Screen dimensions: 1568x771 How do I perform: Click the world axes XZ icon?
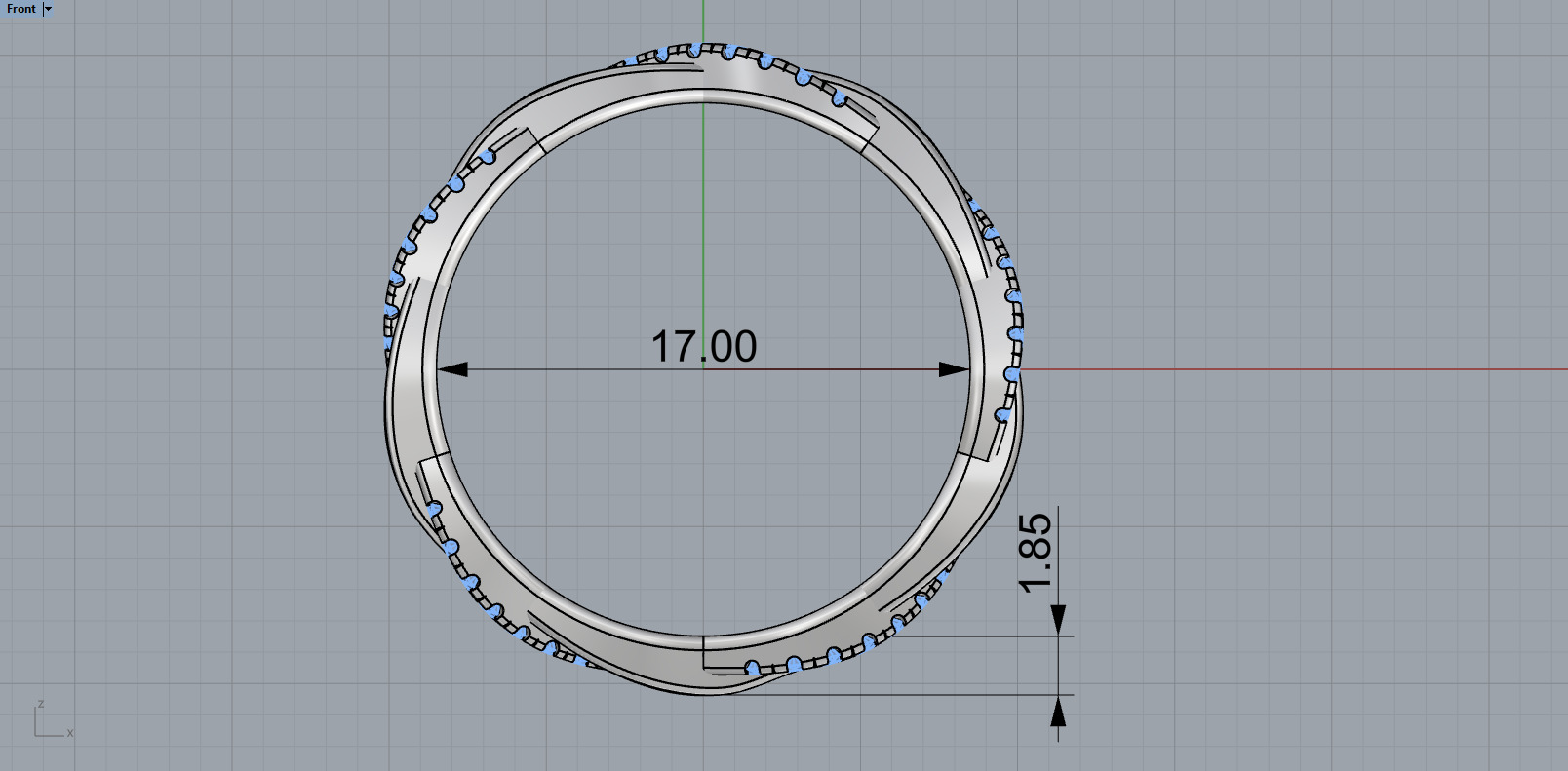[x=53, y=719]
